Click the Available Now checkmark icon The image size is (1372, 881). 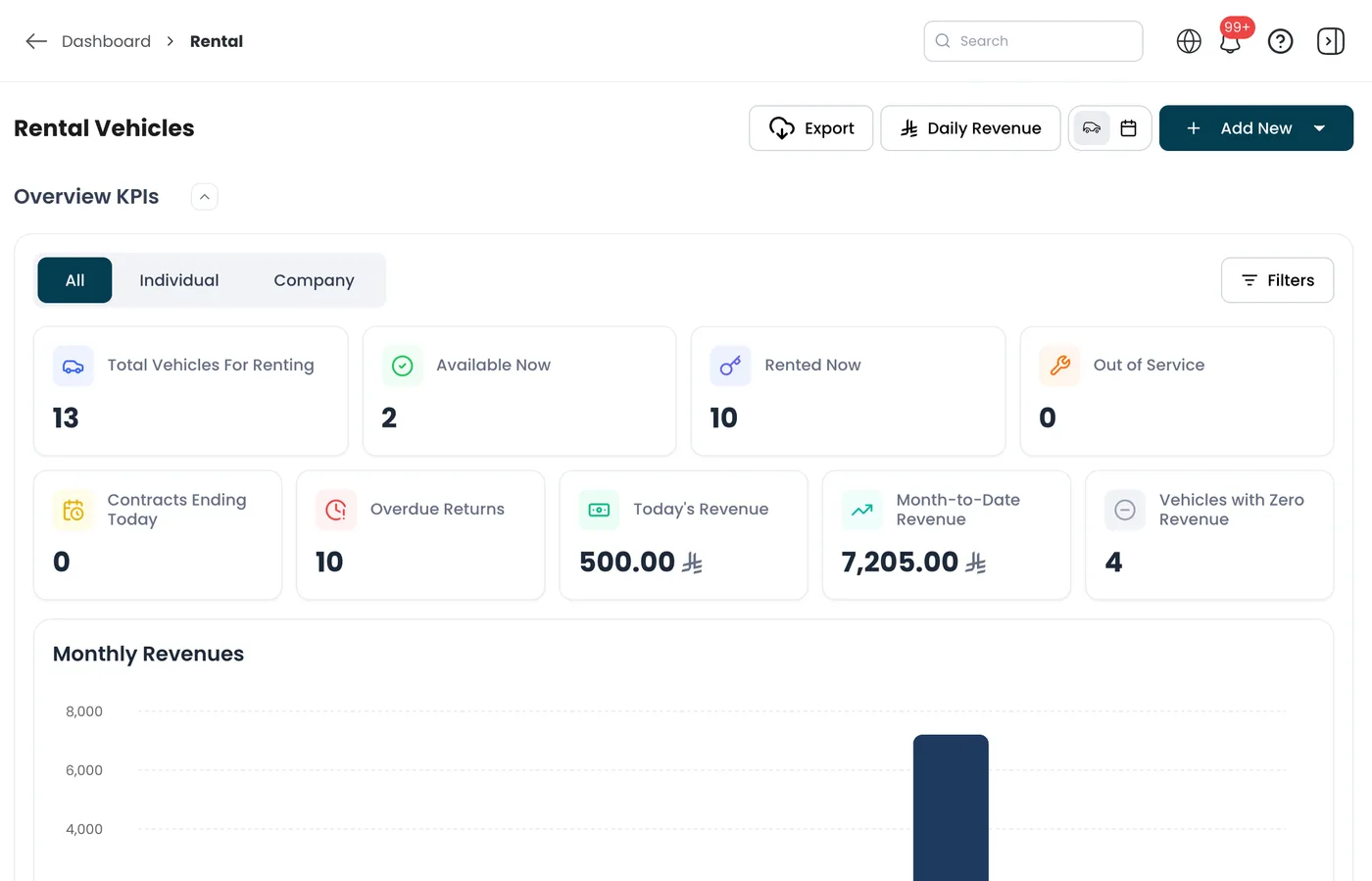(x=402, y=366)
